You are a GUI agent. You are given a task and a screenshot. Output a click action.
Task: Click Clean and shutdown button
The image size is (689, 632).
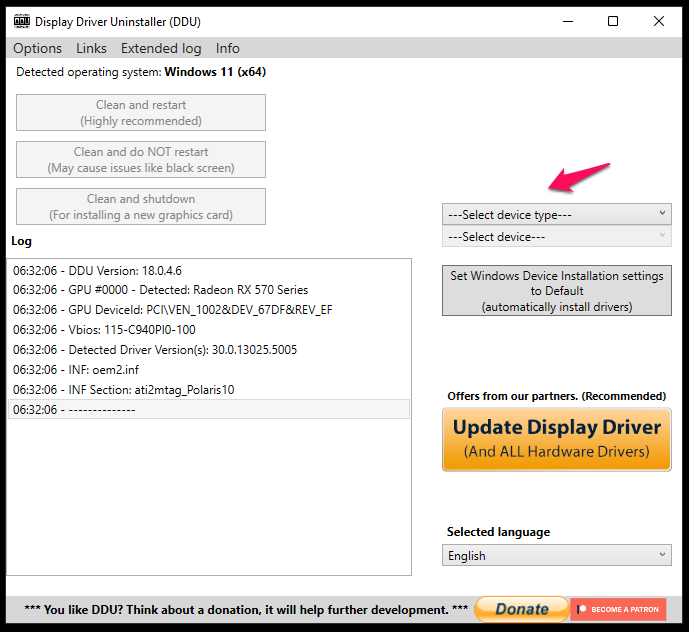click(x=141, y=207)
